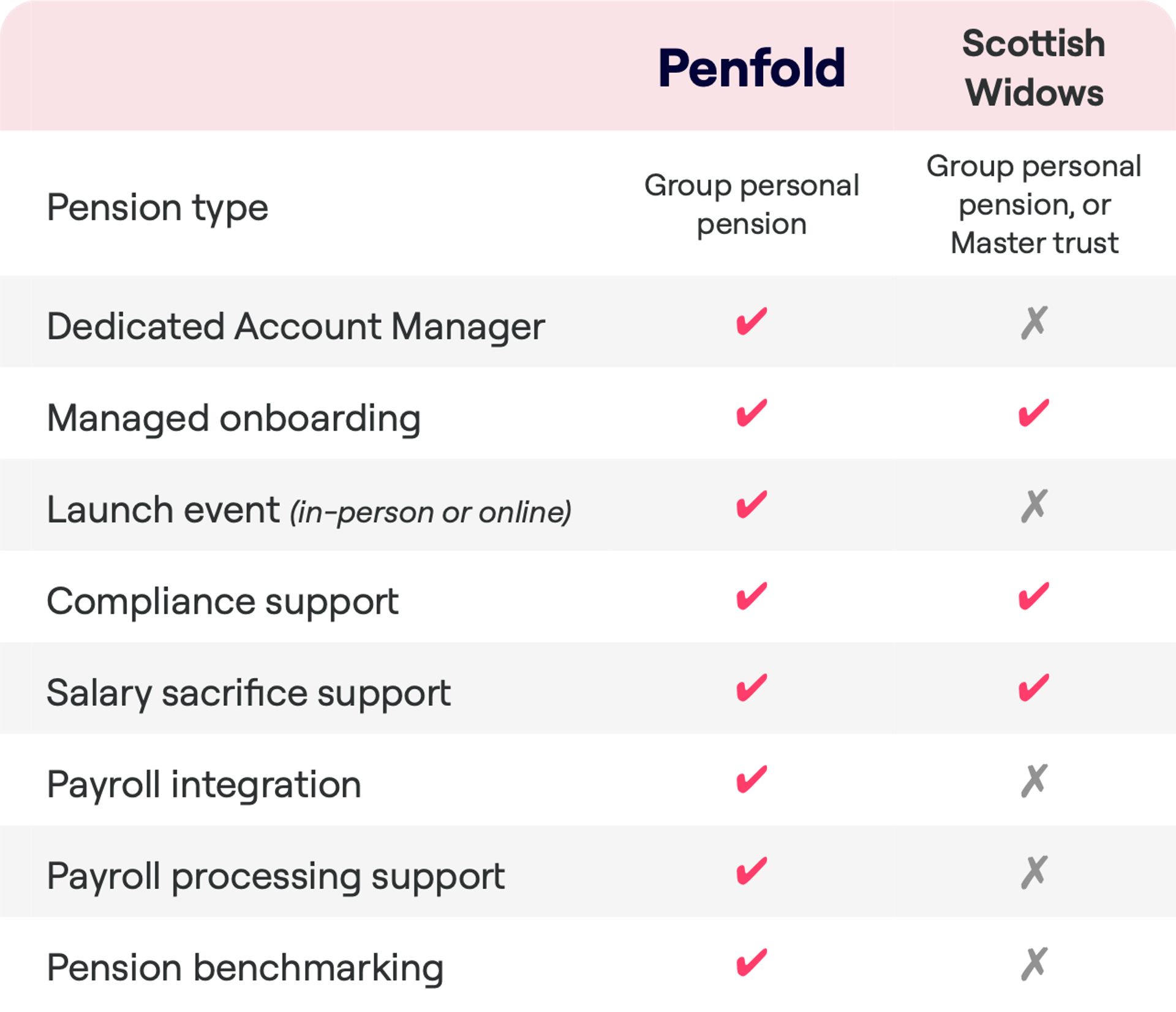Click Penfold's checkmark in Launch event row

click(752, 505)
